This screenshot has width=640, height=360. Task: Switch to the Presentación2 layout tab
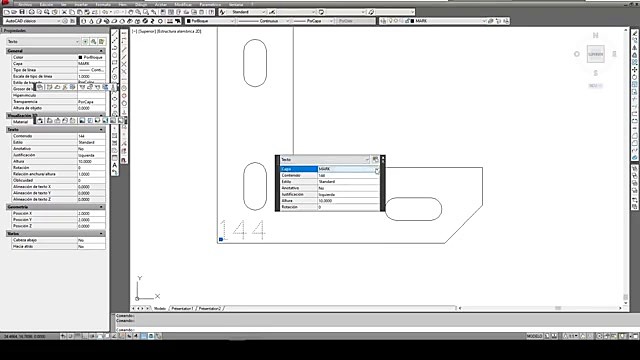210,309
